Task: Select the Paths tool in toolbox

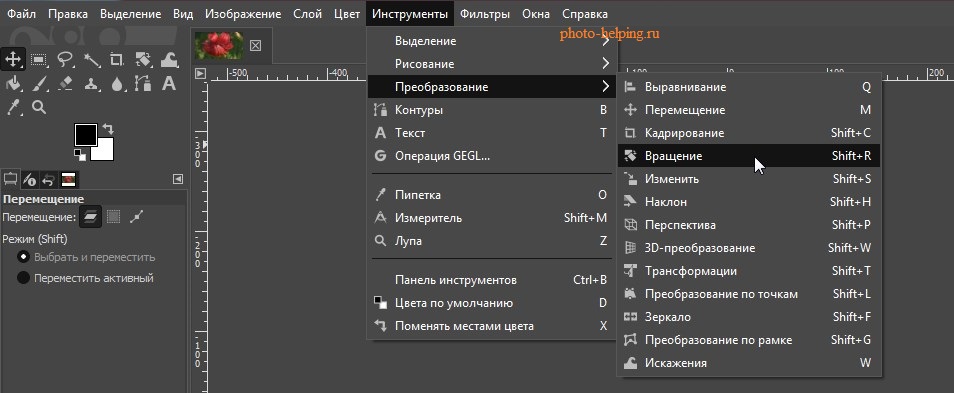Action: pos(143,83)
